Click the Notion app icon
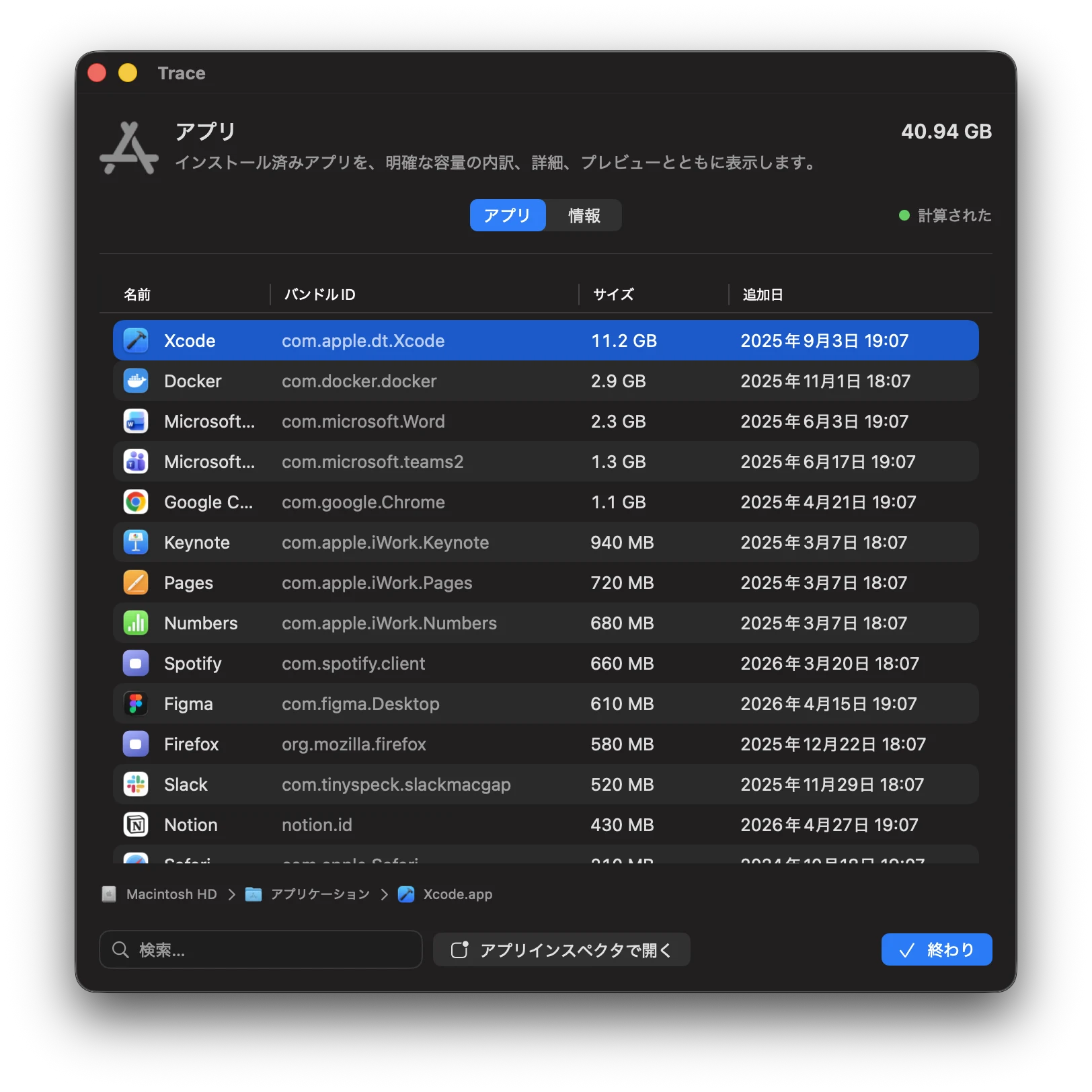The image size is (1092, 1092). click(x=136, y=825)
